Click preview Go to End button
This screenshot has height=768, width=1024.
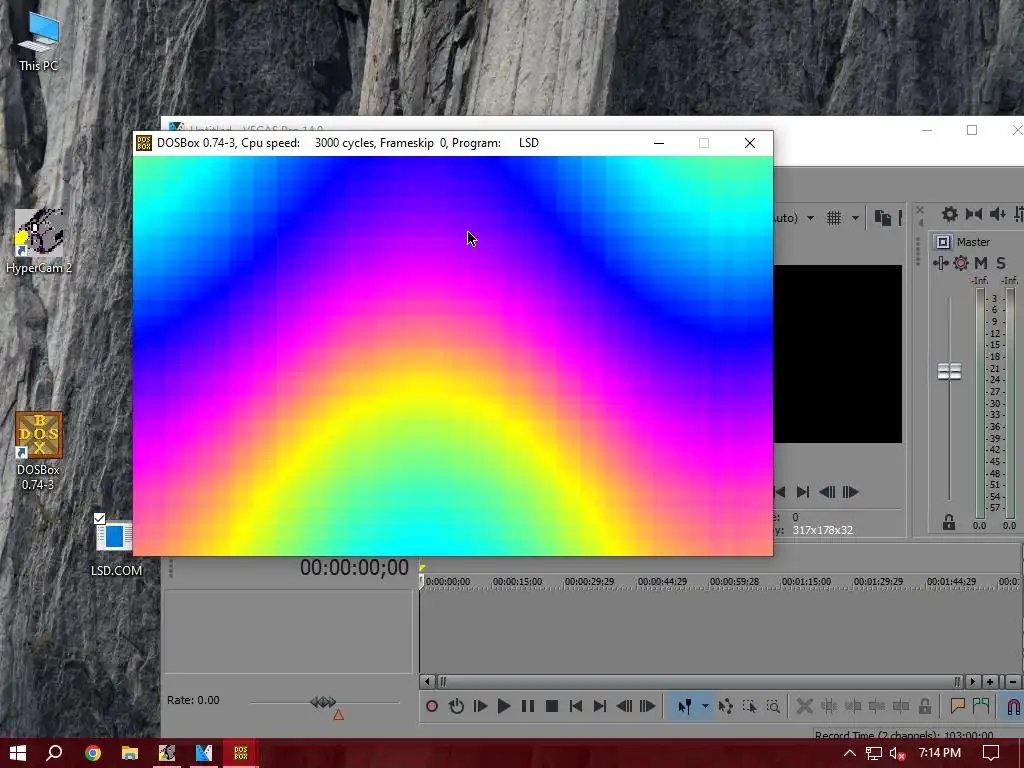pyautogui.click(x=803, y=492)
